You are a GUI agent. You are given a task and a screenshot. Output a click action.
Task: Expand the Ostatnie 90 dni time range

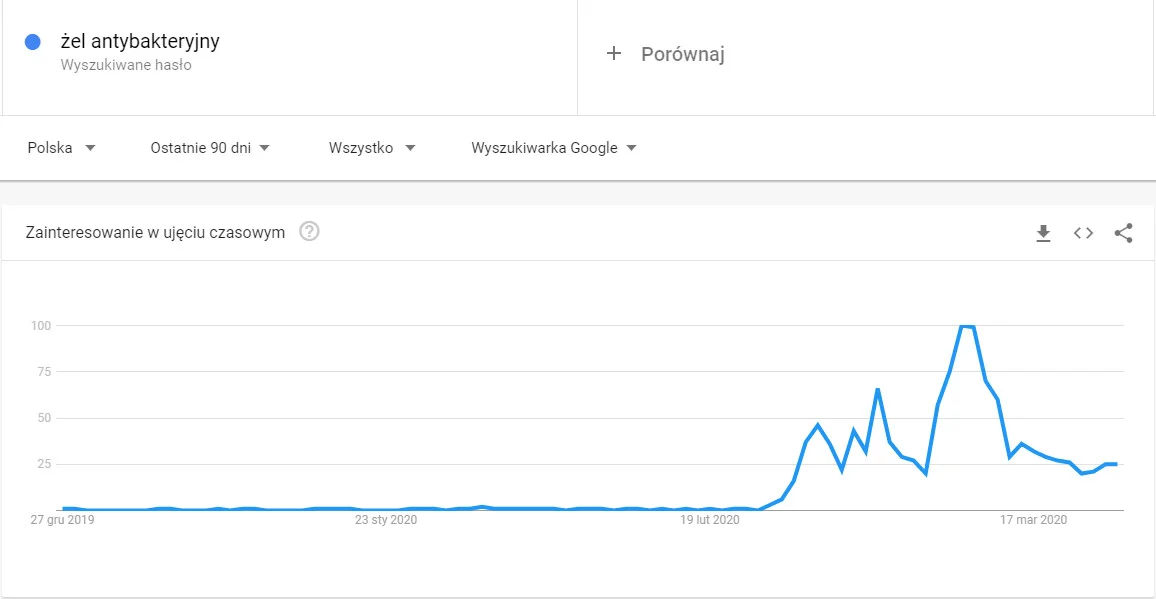(210, 148)
